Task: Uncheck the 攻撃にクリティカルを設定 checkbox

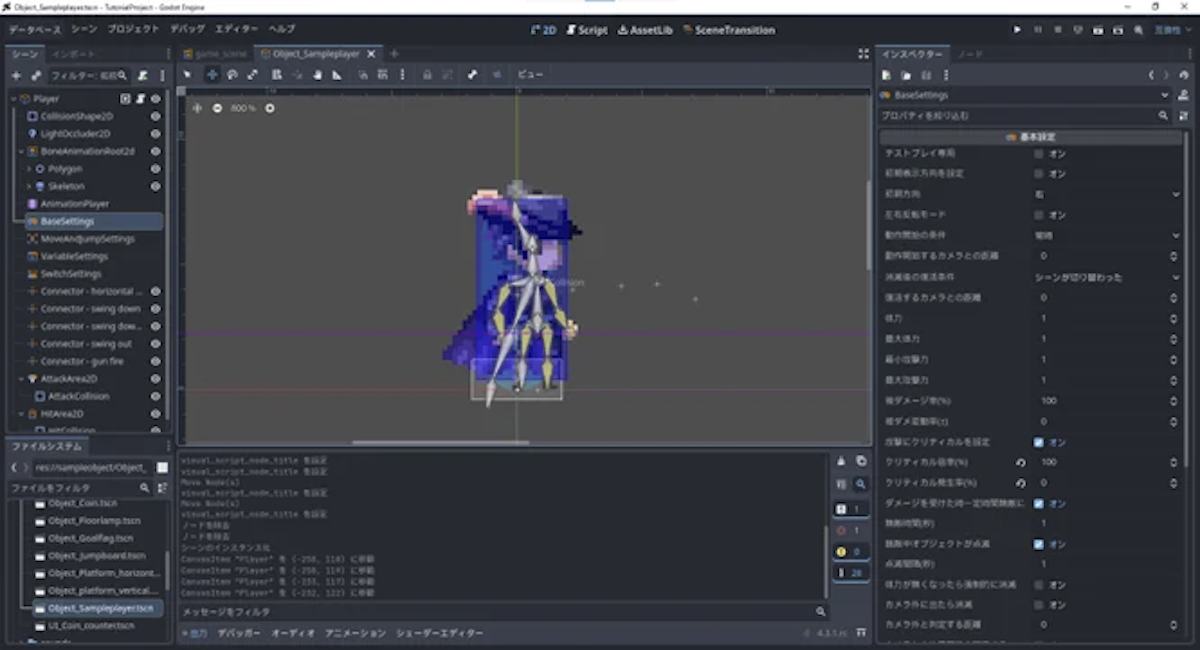Action: tap(1039, 442)
